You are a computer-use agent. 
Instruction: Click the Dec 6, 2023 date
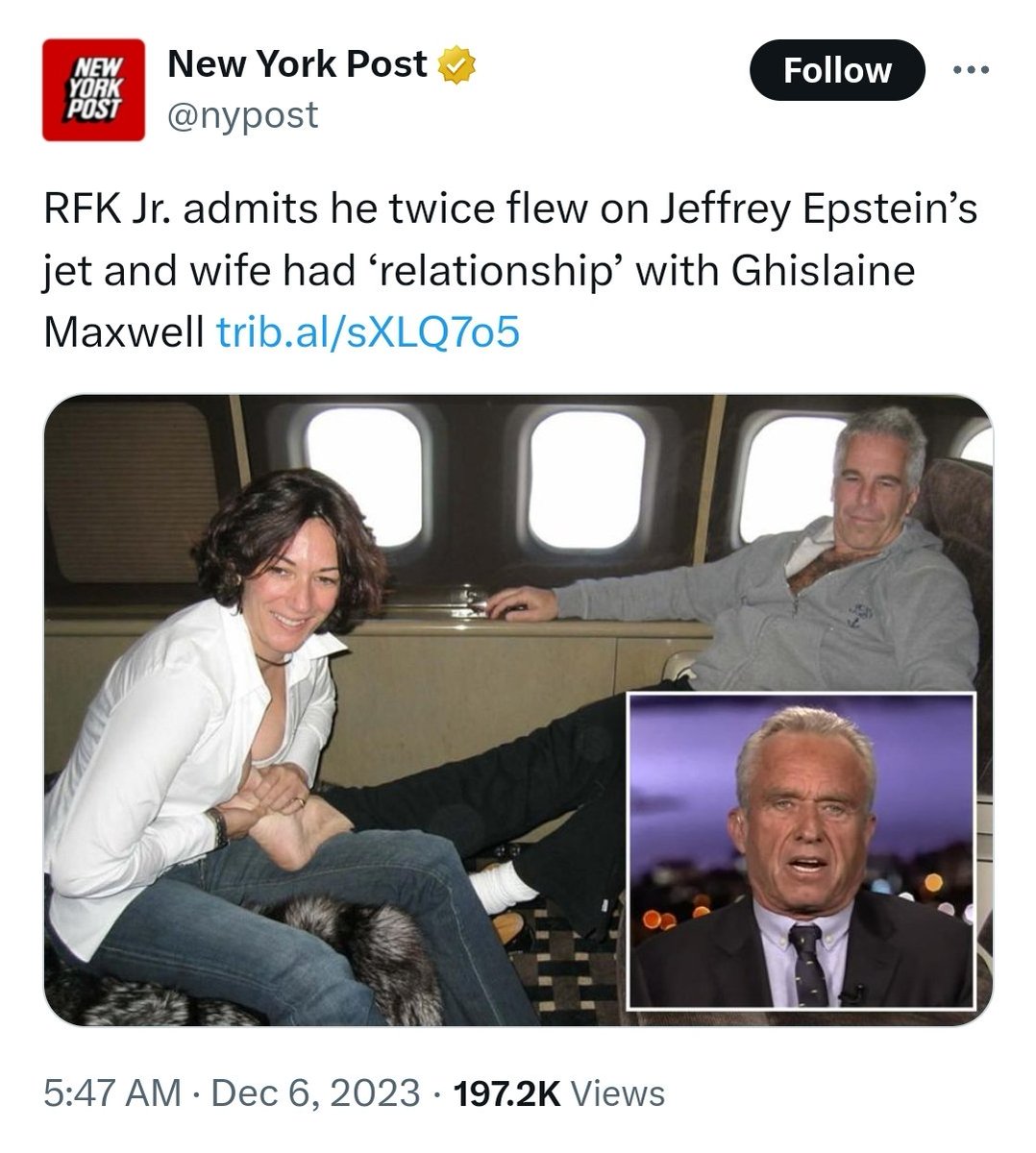314,1093
